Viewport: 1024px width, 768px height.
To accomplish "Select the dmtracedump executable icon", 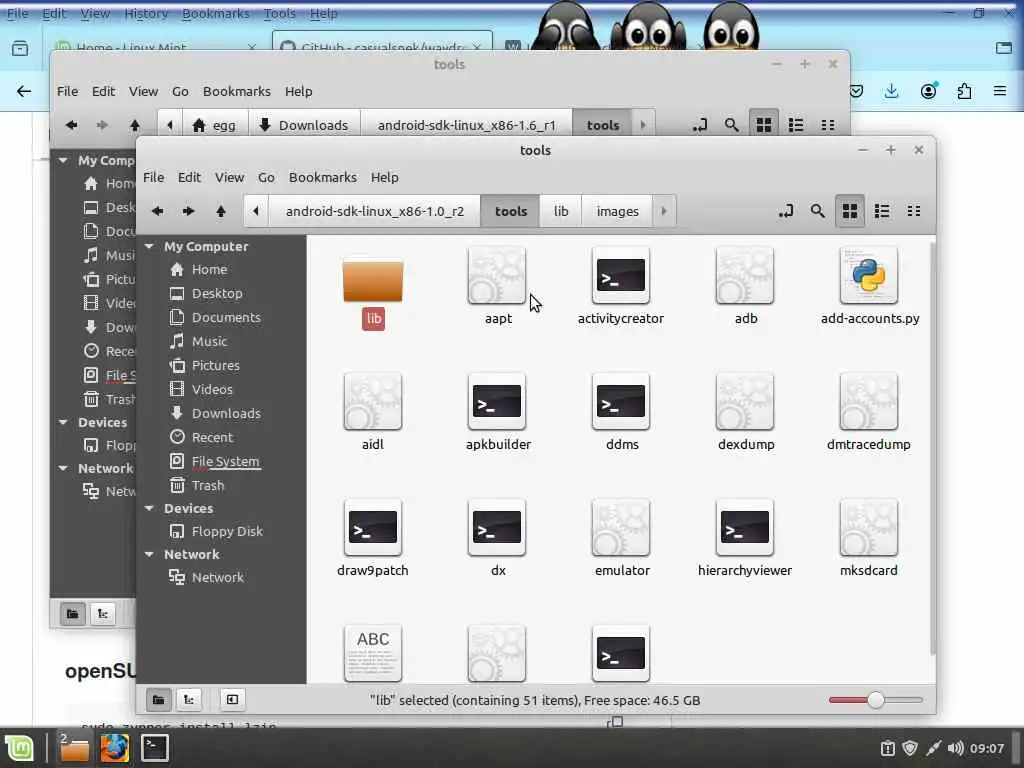I will [869, 401].
